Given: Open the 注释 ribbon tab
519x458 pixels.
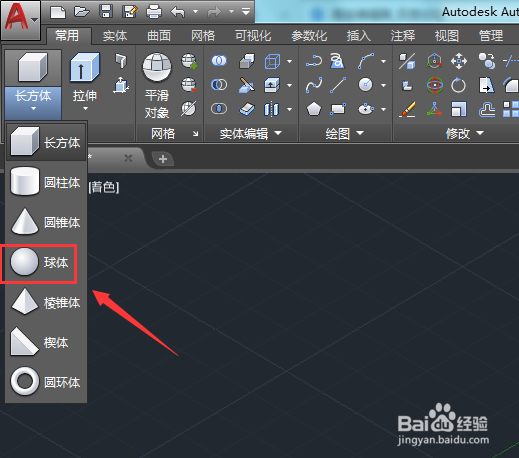Looking at the screenshot, I should (x=403, y=36).
